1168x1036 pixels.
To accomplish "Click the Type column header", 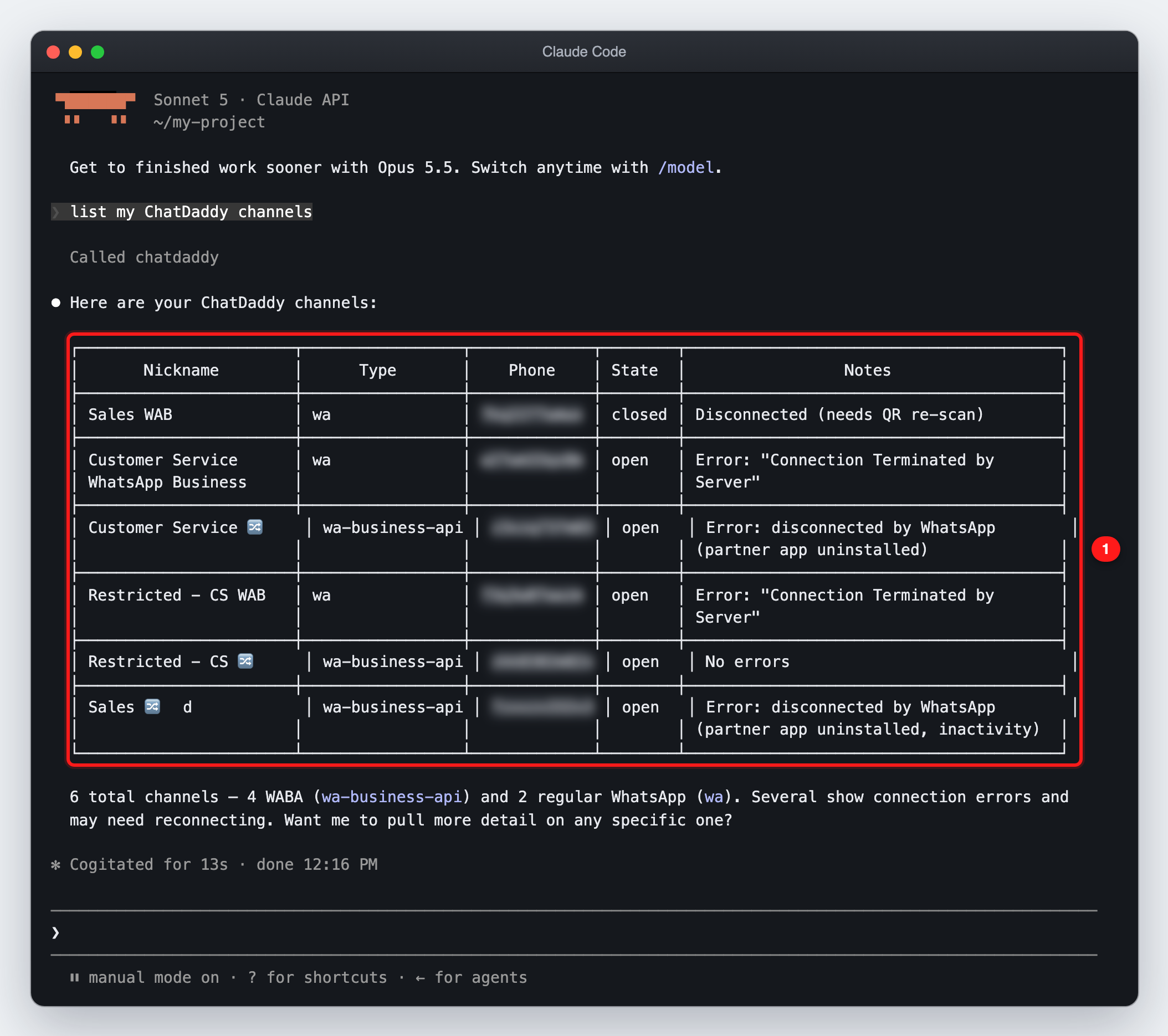I will [378, 370].
